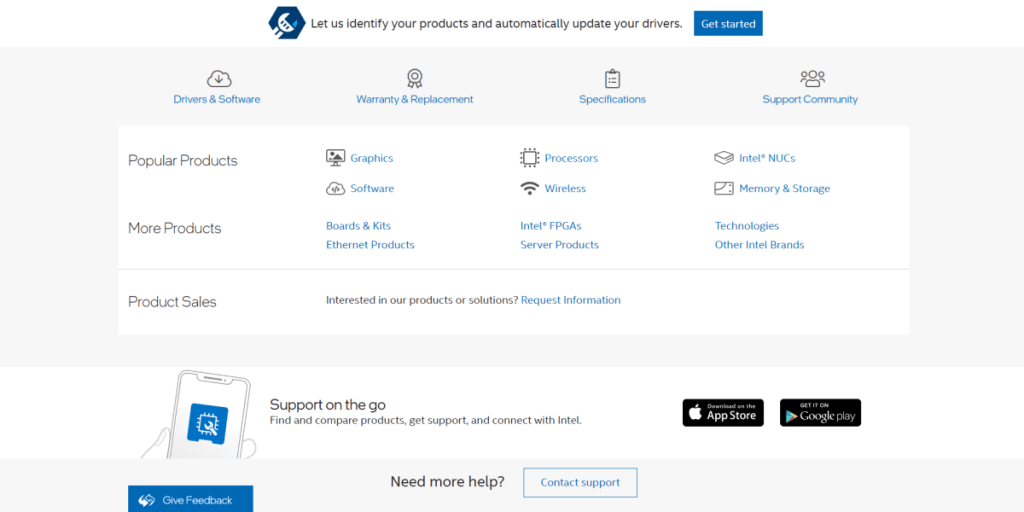Image resolution: width=1024 pixels, height=512 pixels.
Task: Click the Intel NUCs box icon
Action: [x=724, y=158]
